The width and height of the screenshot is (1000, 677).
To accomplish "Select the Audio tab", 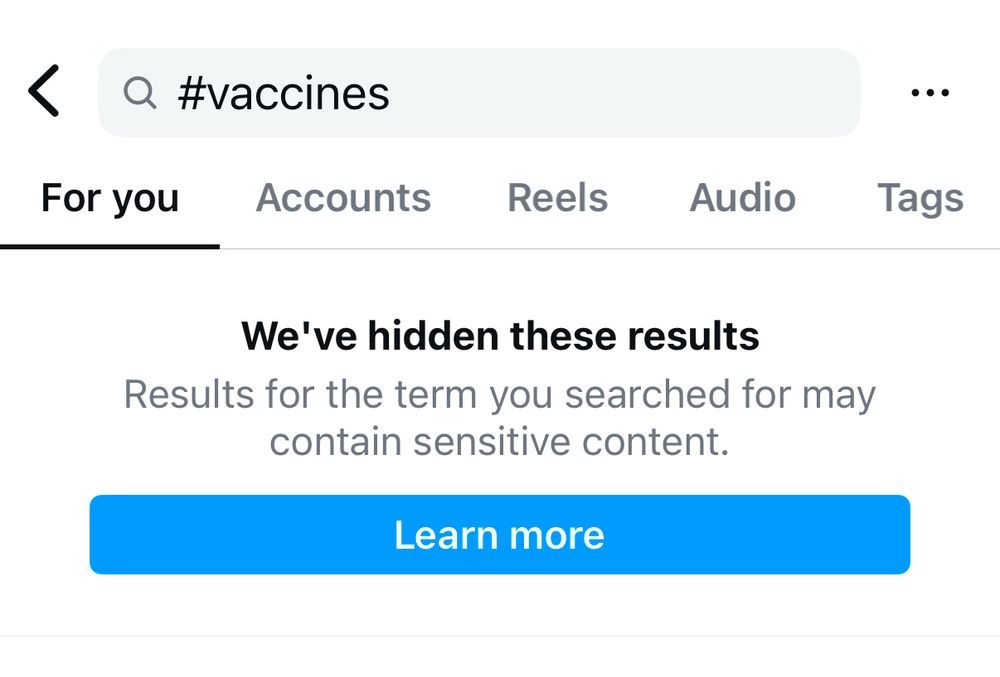I will pyautogui.click(x=742, y=198).
